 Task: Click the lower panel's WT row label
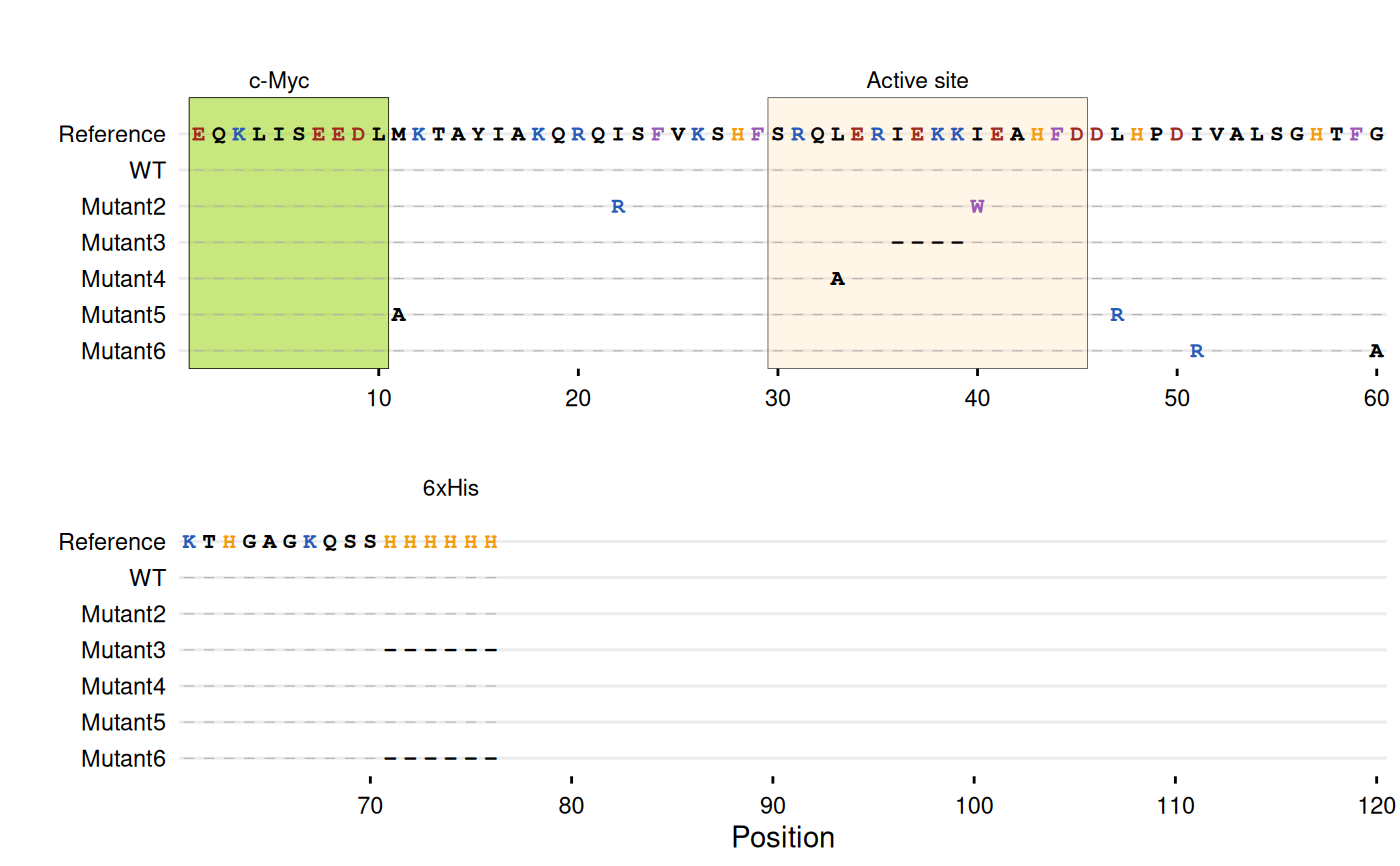(147, 578)
